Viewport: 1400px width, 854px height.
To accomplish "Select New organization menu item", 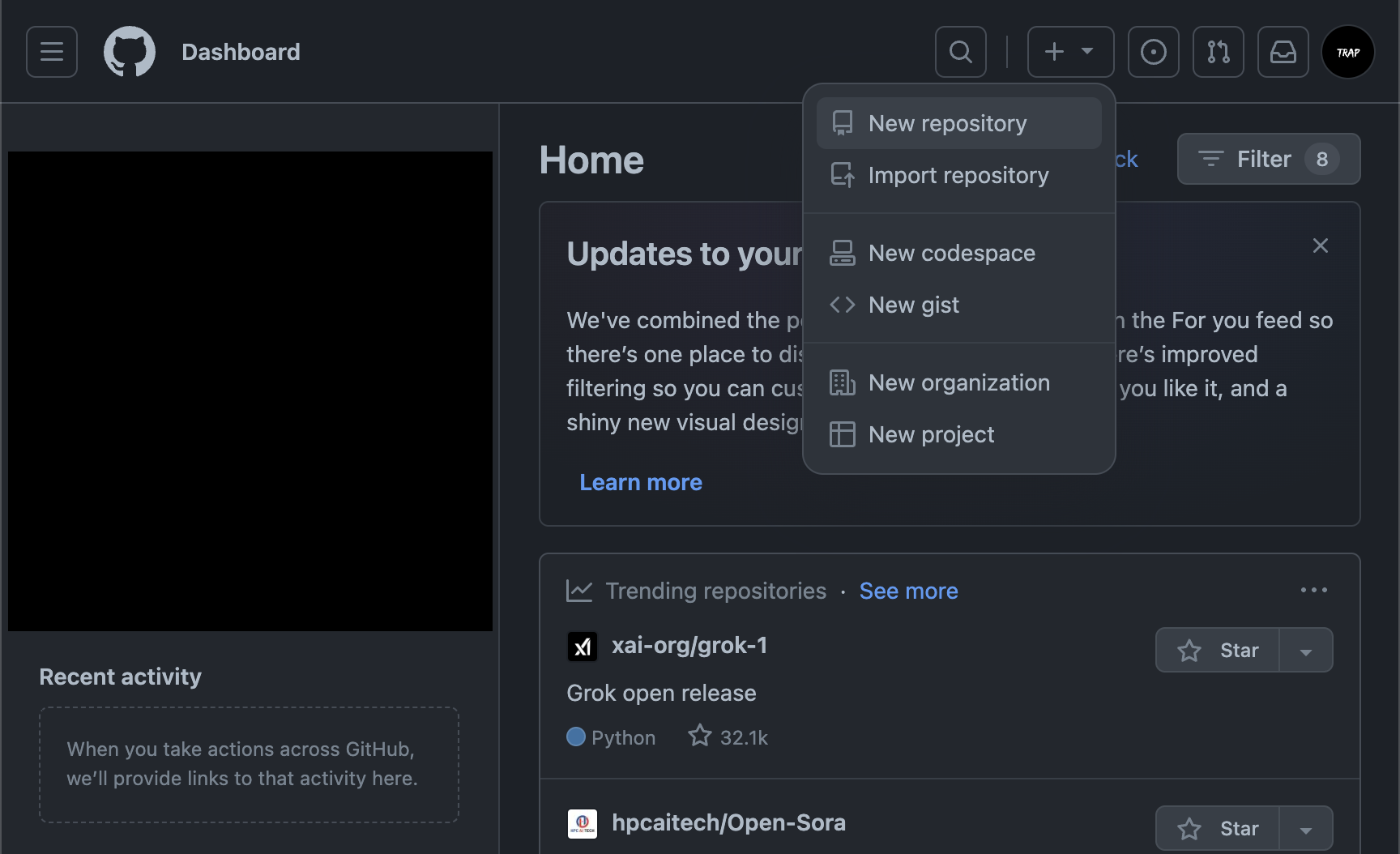I will [x=959, y=382].
